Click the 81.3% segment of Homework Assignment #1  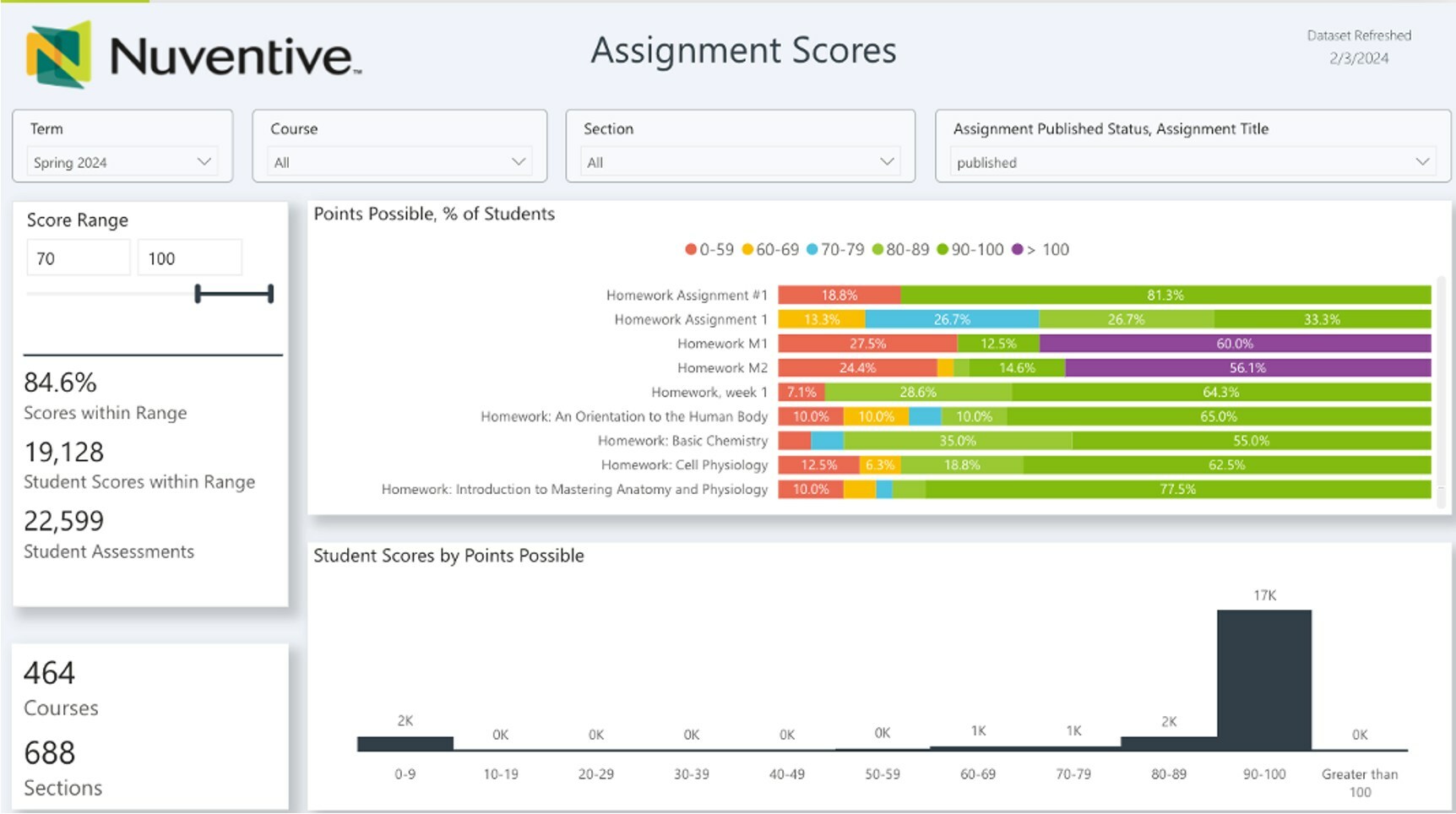click(x=1165, y=295)
